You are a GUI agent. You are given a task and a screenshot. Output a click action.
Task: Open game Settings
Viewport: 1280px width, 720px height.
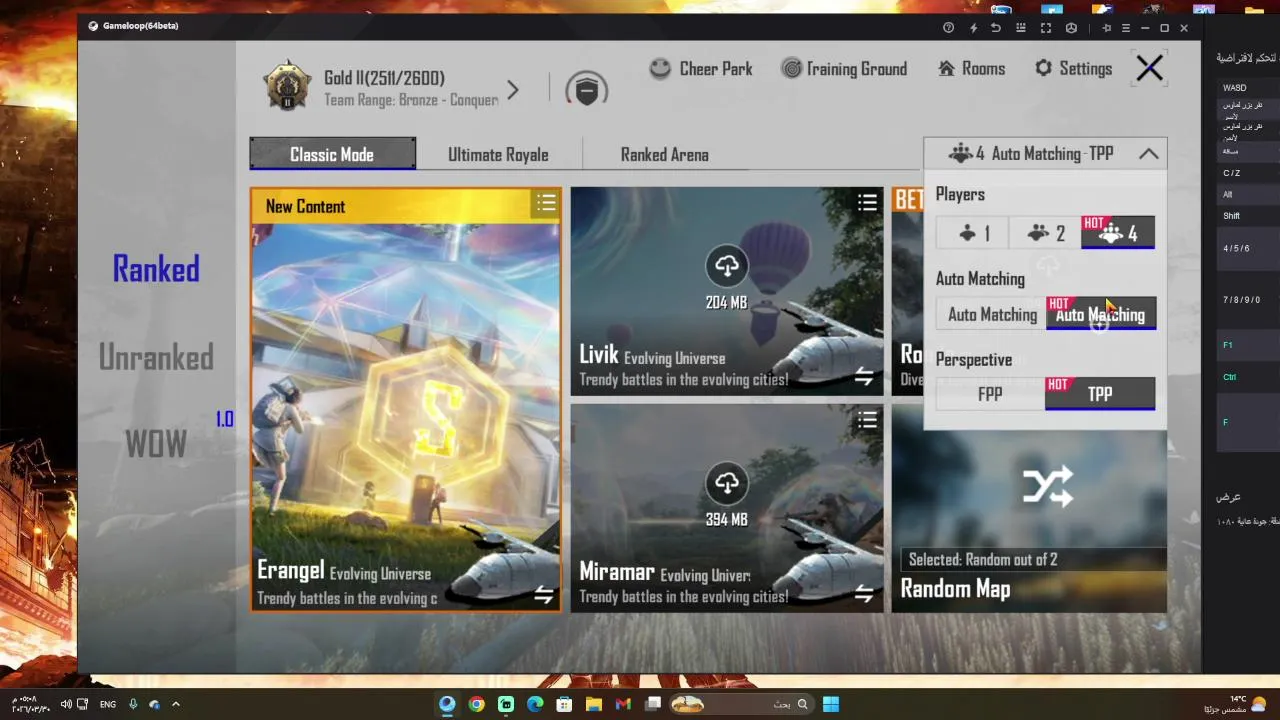point(1073,69)
